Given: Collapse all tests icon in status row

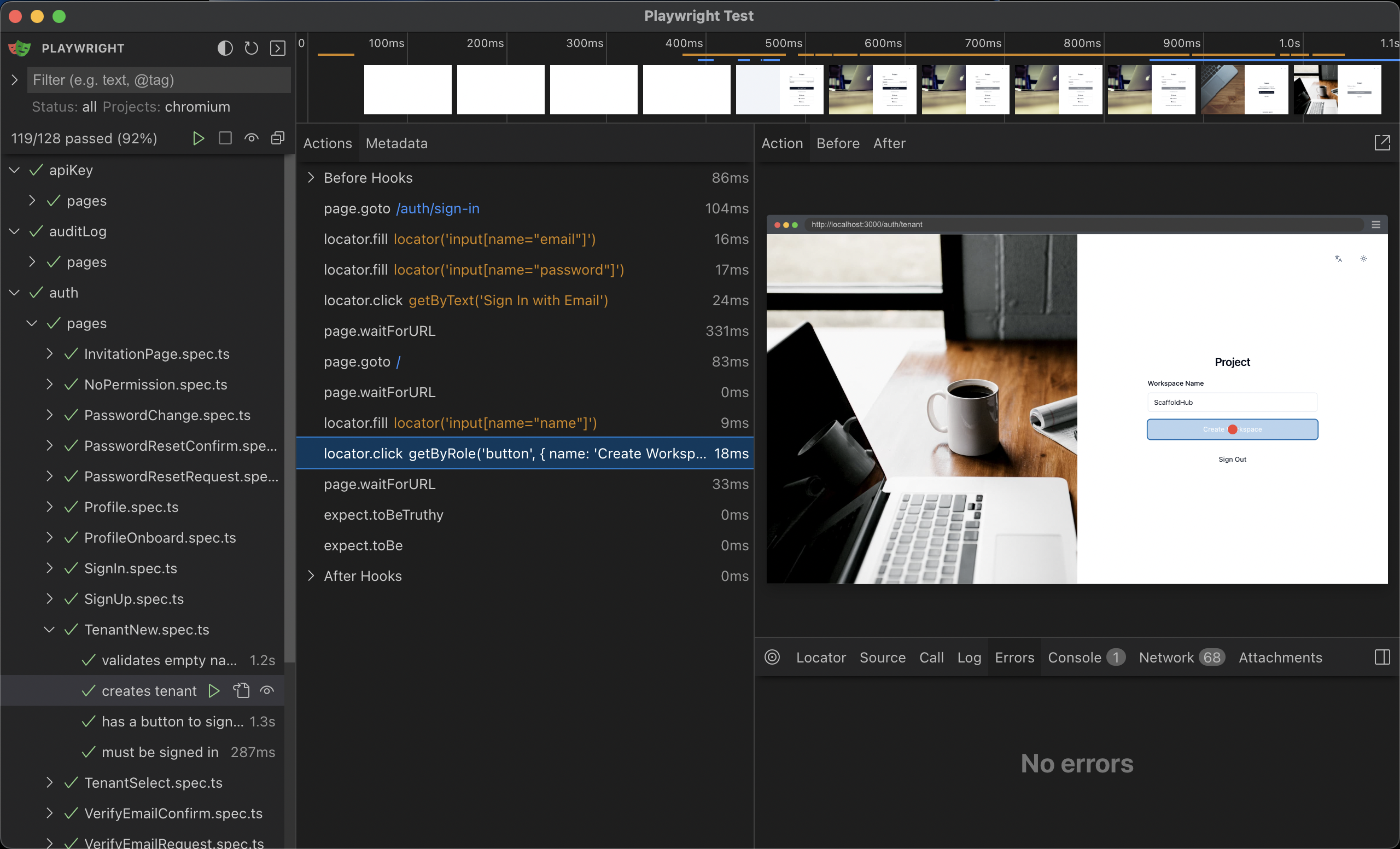Looking at the screenshot, I should (277, 138).
